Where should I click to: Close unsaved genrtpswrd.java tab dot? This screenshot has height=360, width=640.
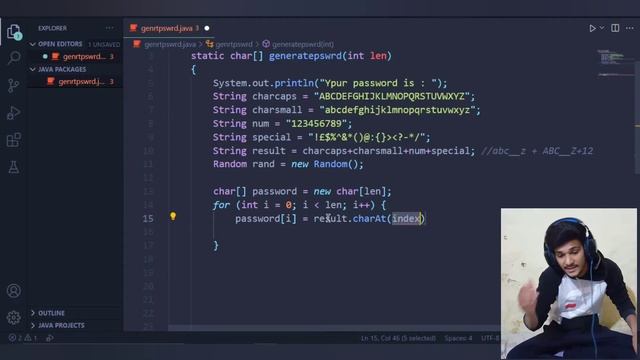(207, 28)
